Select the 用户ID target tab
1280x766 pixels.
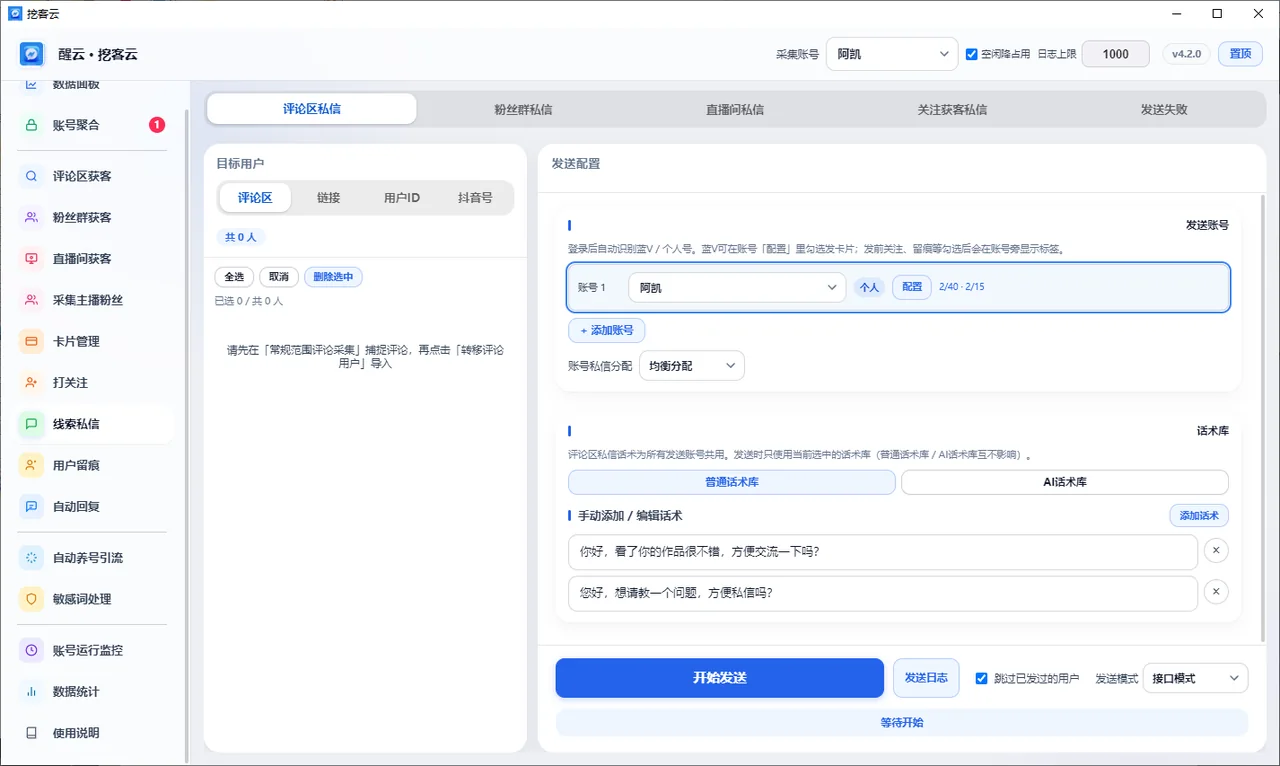tap(402, 198)
